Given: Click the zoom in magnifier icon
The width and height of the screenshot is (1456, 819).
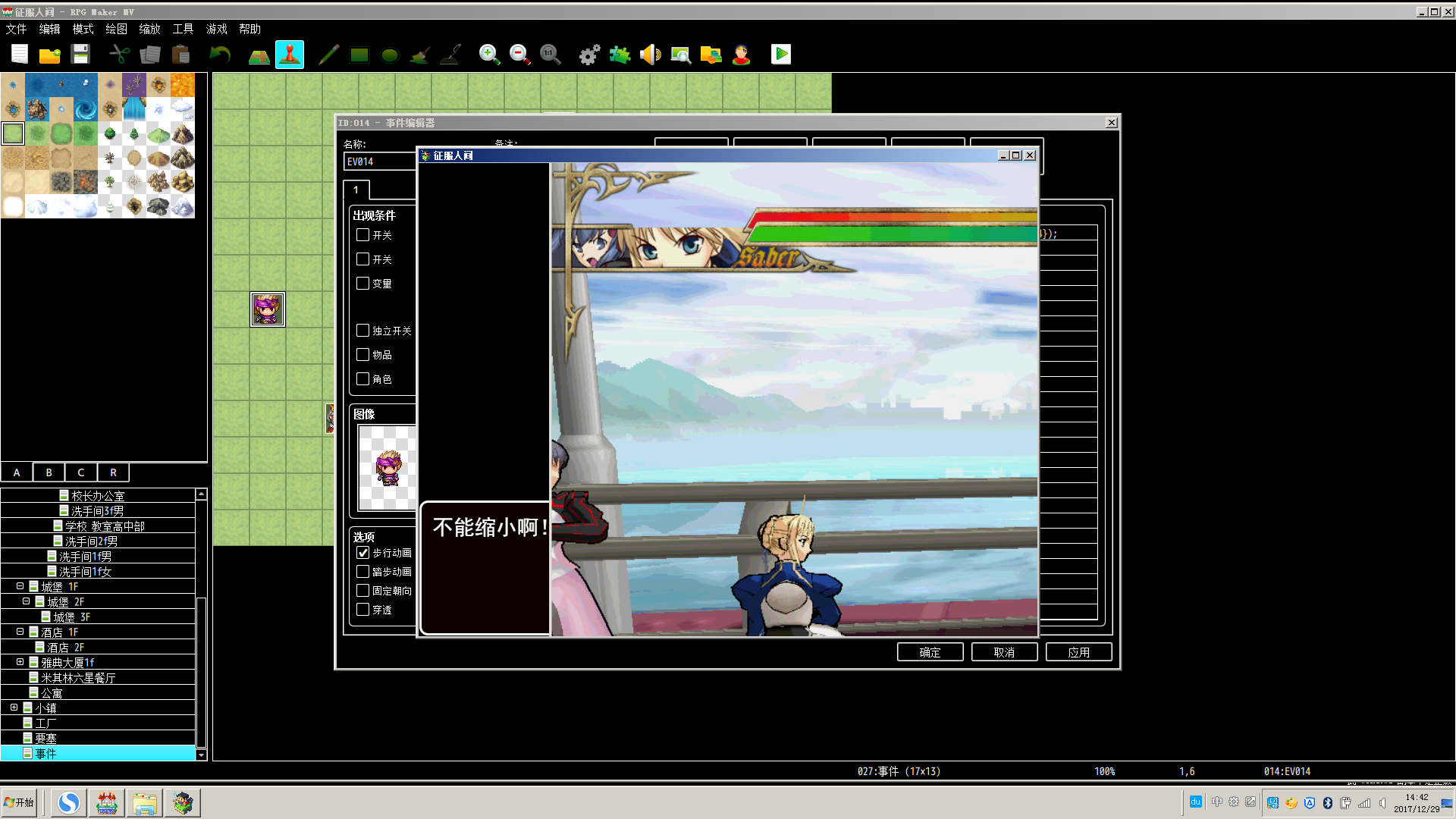Looking at the screenshot, I should (489, 54).
